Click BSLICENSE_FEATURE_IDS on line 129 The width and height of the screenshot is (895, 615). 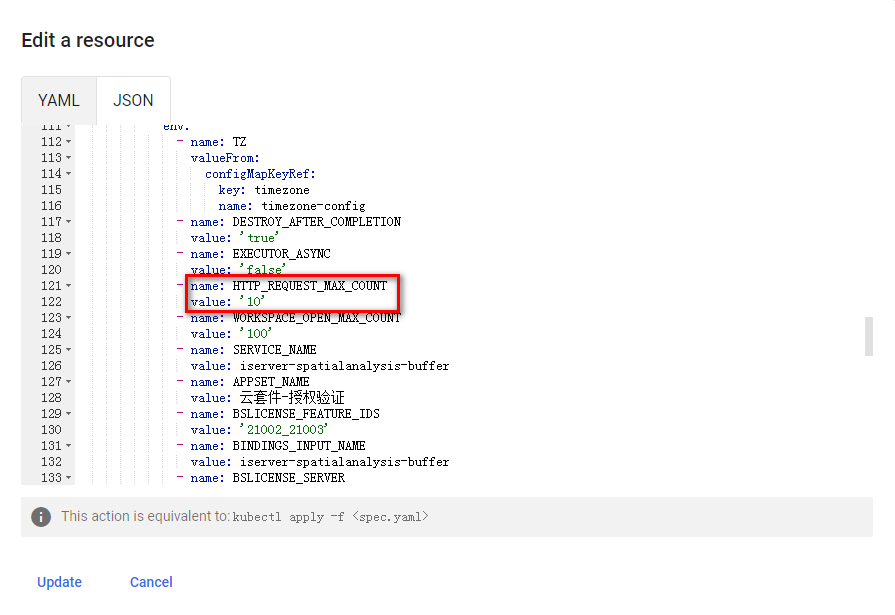(306, 413)
